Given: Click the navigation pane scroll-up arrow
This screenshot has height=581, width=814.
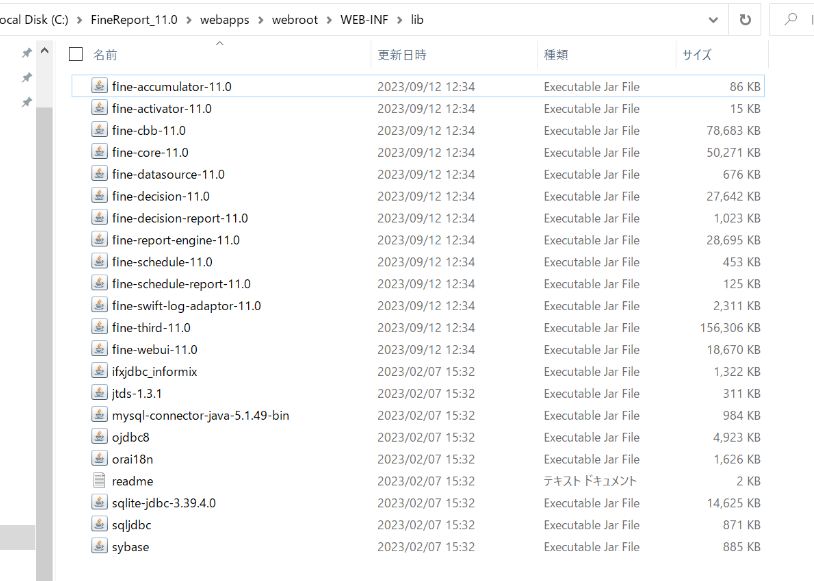Looking at the screenshot, I should [x=45, y=51].
